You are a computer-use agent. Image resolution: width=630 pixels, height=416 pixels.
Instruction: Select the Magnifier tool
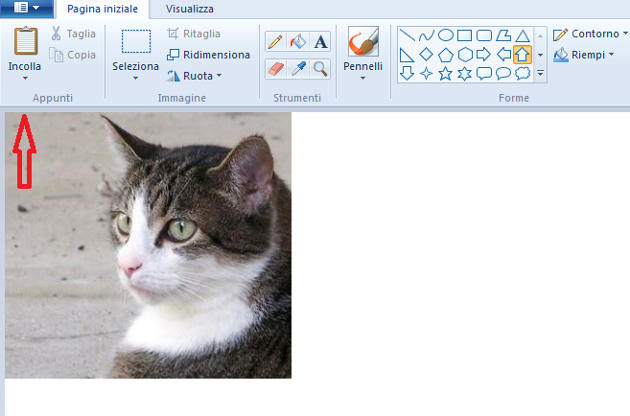tap(320, 69)
